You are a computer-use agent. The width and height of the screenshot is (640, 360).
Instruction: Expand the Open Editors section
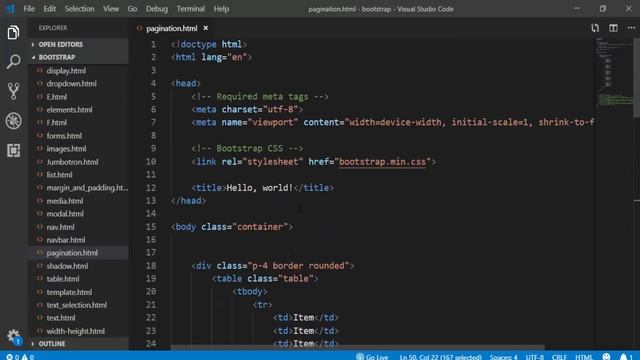(x=78, y=44)
